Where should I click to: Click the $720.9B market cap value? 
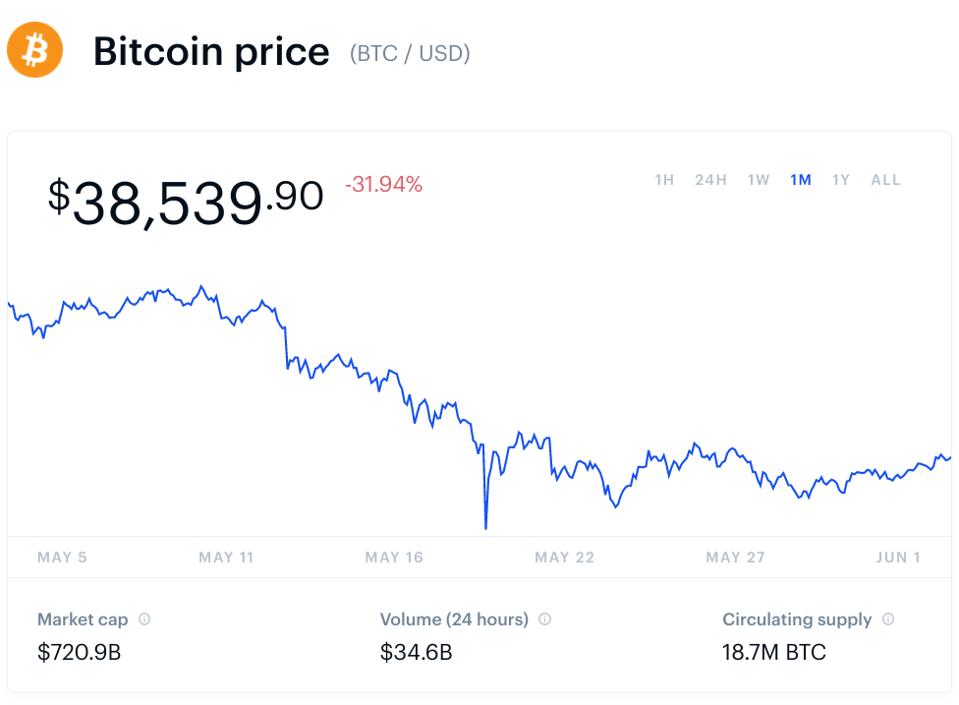[x=79, y=654]
